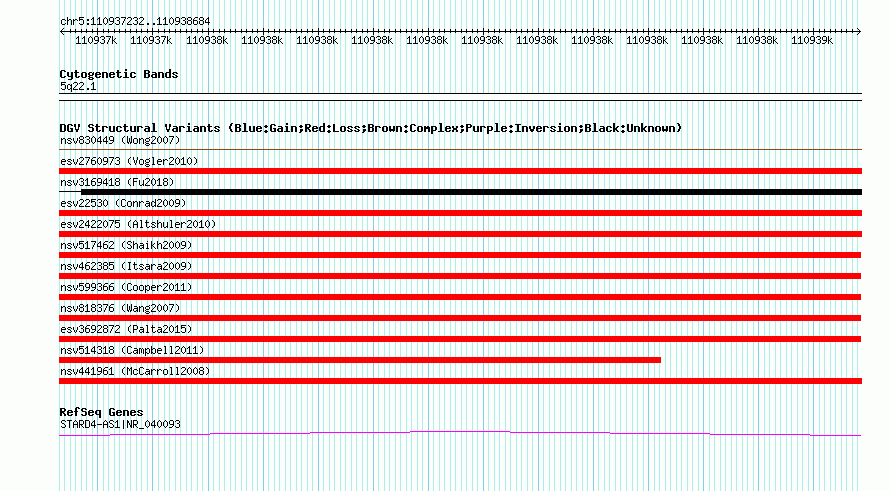Open the nsv514318 (Campbell2011) variant label
Screen dimensions: 890x491
tap(132, 350)
